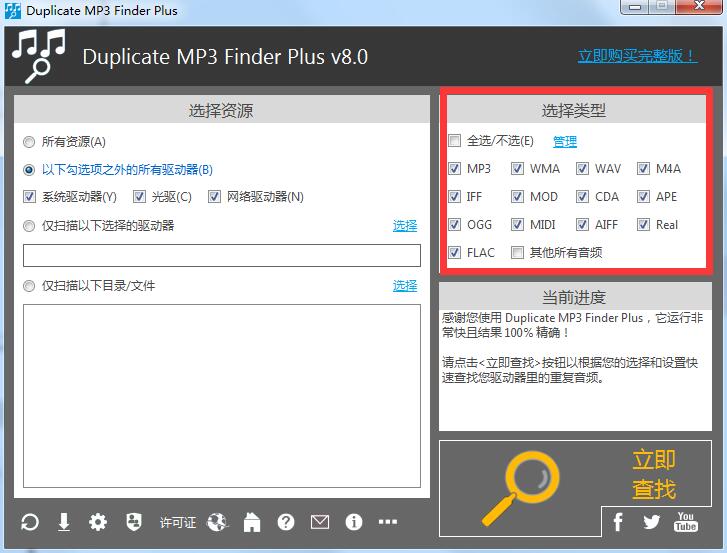The height and width of the screenshot is (553, 727).
Task: Close the Duplicate MP3 Finder window
Action: tap(699, 6)
